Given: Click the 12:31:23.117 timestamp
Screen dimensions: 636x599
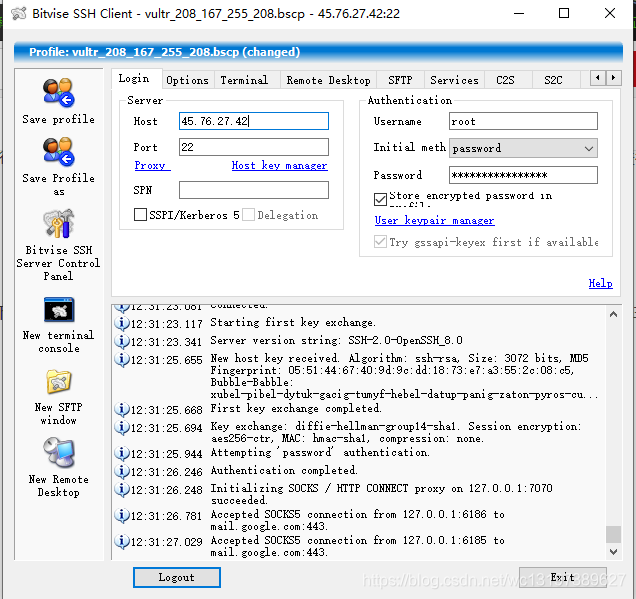Looking at the screenshot, I should [166, 324].
